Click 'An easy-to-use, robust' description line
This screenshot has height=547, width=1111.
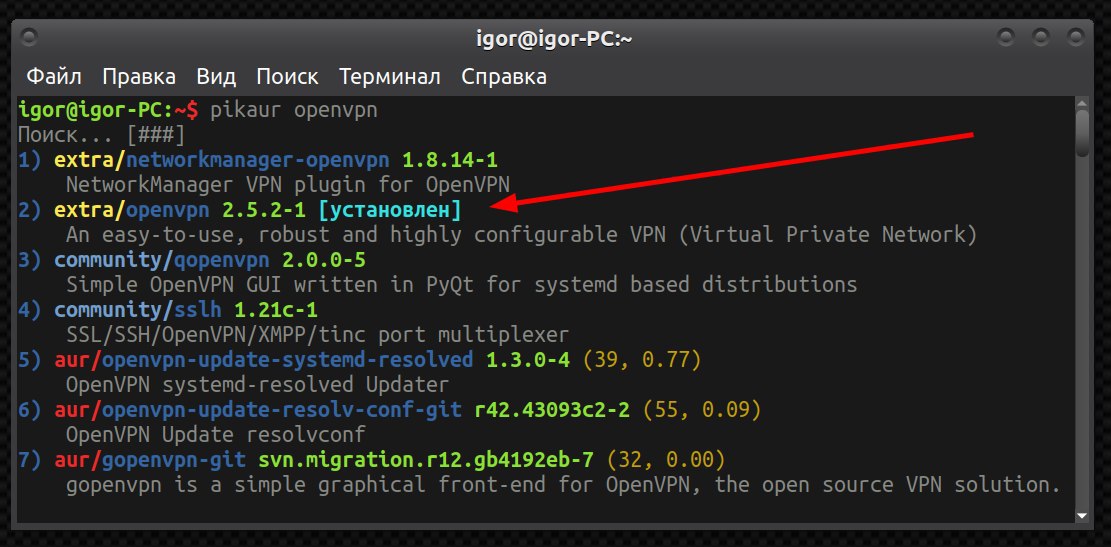[521, 234]
